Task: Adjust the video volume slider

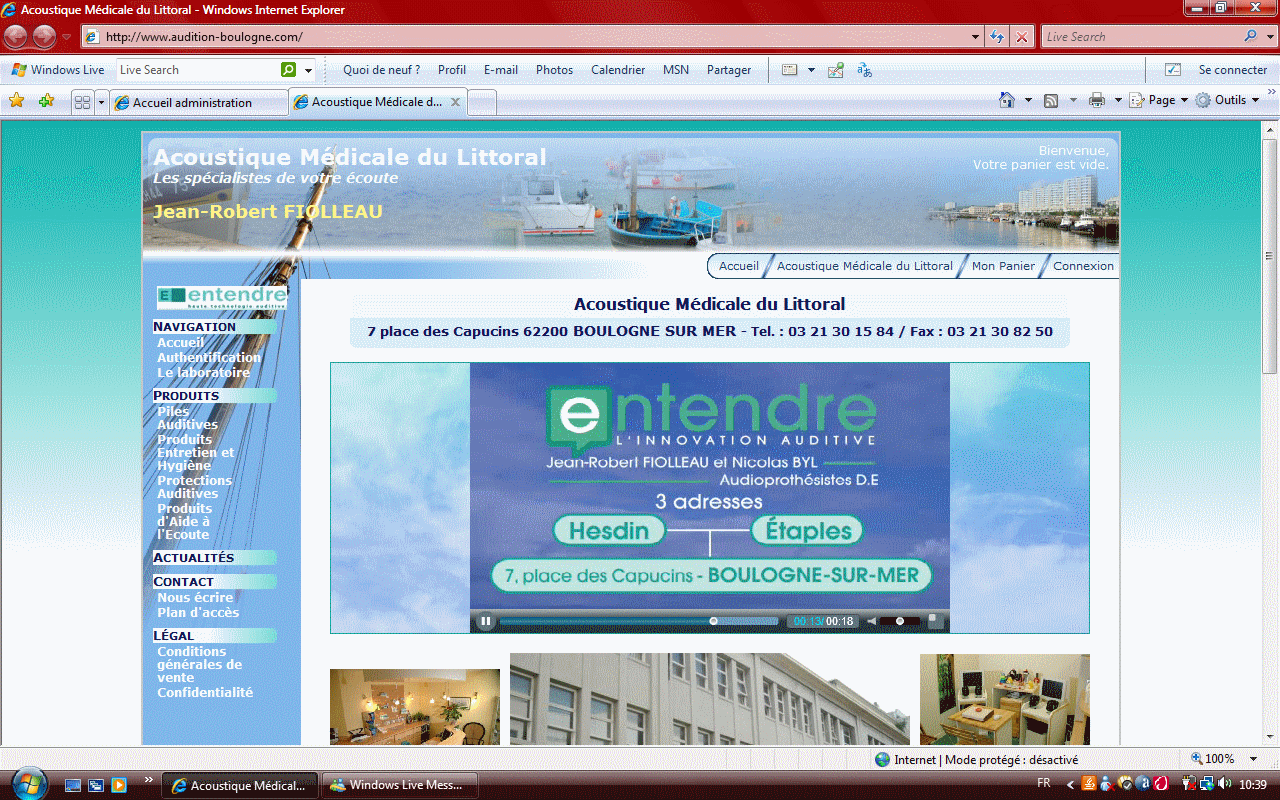Action: point(900,621)
